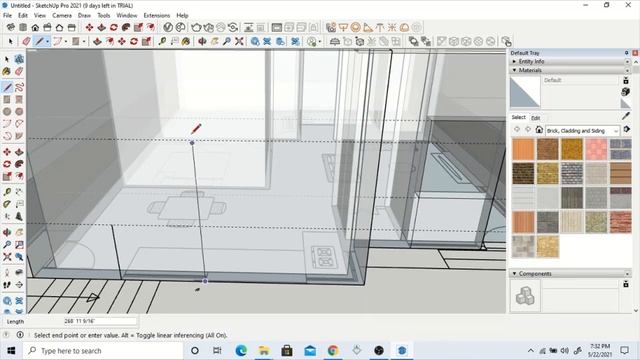Select the Protractor tool in left toolbar
Image resolution: width=640 pixels, height=360 pixels.
tap(7, 204)
